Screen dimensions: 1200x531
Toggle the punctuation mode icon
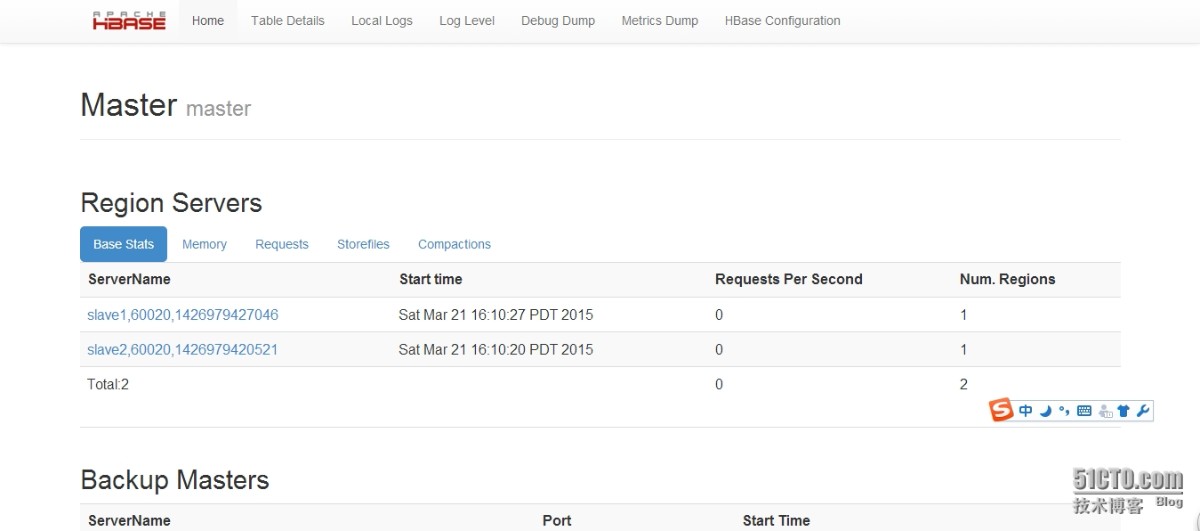click(1064, 411)
